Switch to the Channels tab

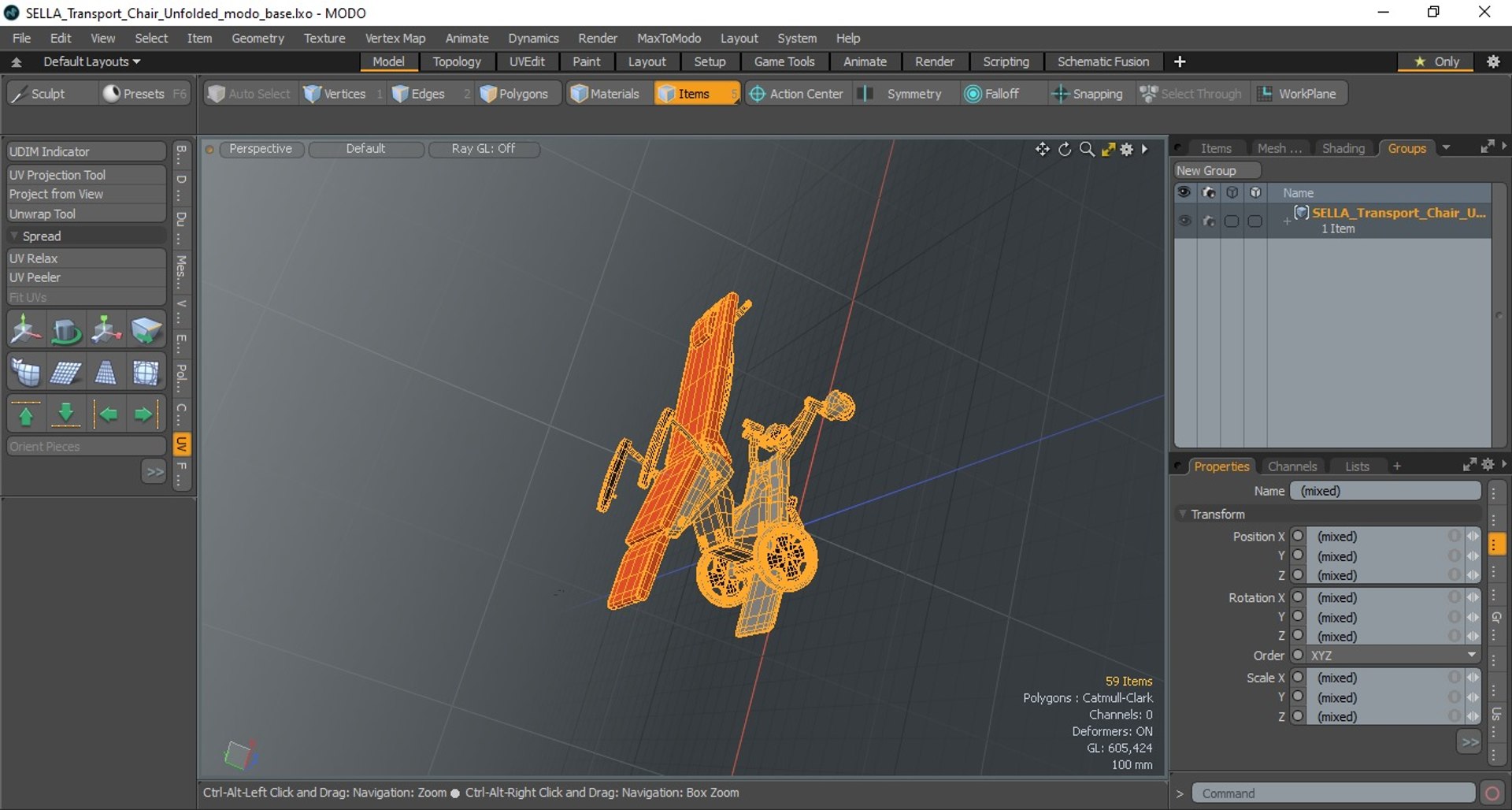point(1291,466)
